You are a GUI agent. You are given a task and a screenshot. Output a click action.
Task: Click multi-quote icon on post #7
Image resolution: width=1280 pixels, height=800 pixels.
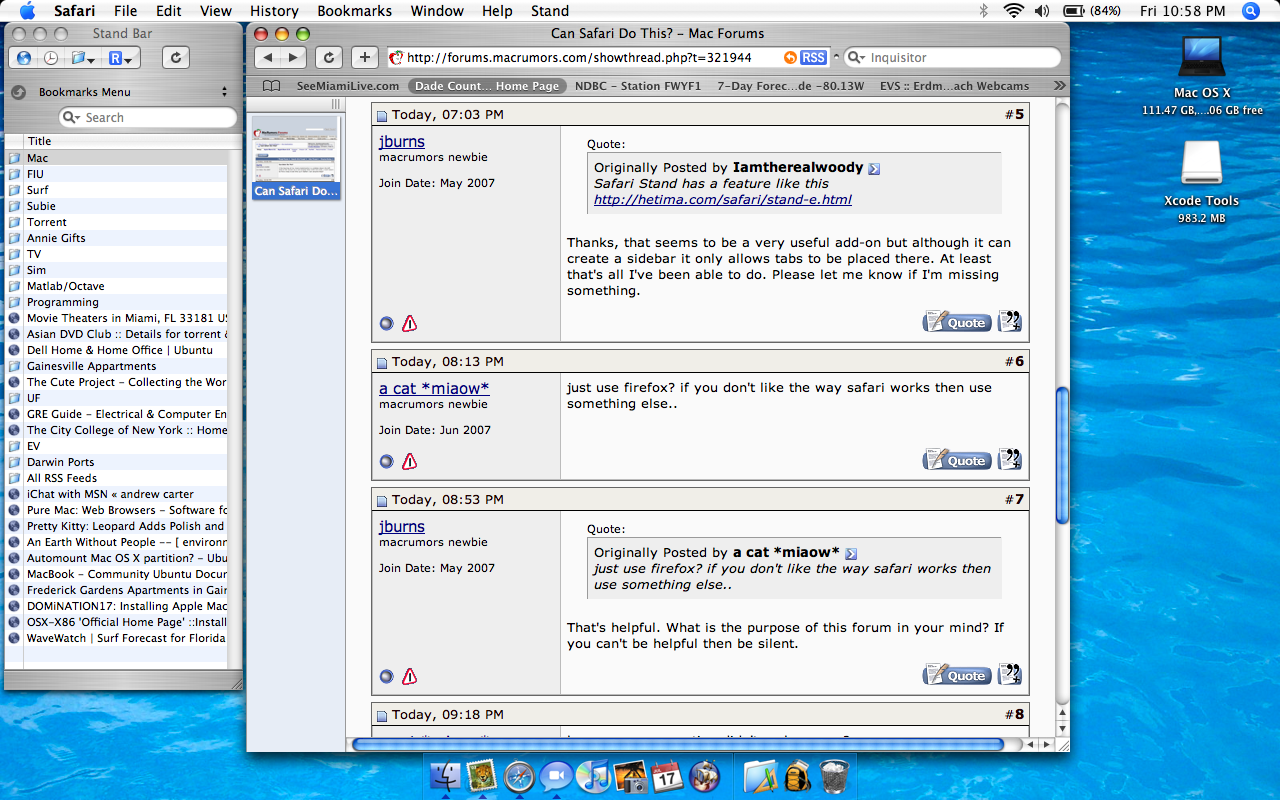1009,674
